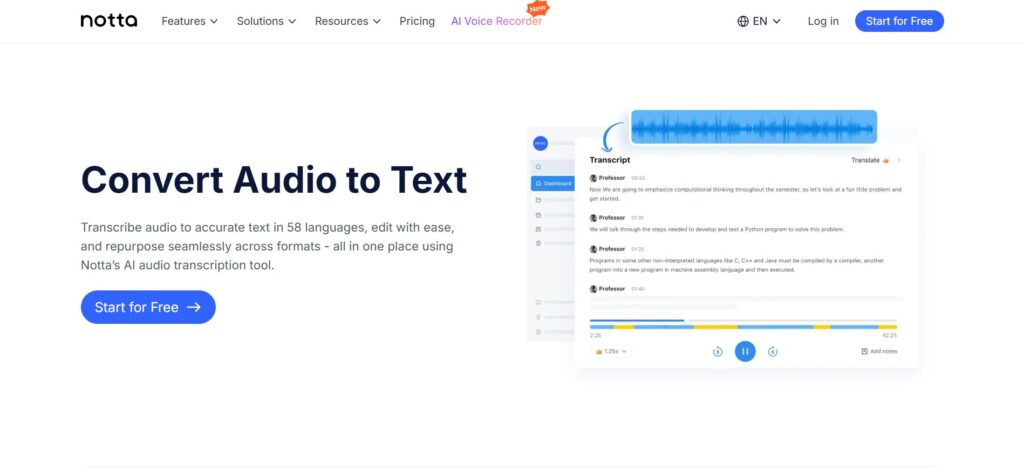This screenshot has height=468, width=1024.
Task: Click the Professor entry at 01:40
Action: [617, 289]
